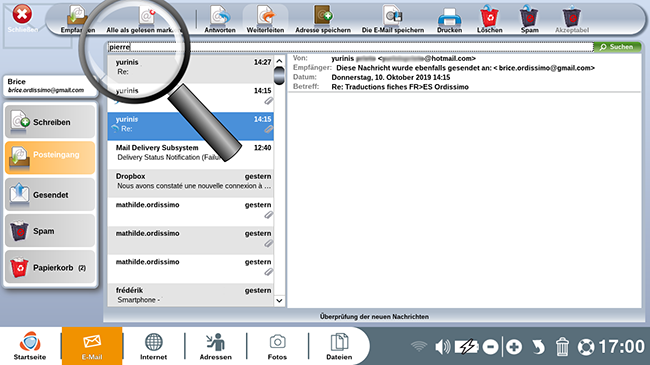The width and height of the screenshot is (650, 365).
Task: Open the frédérik Smartphone email
Action: [191, 296]
